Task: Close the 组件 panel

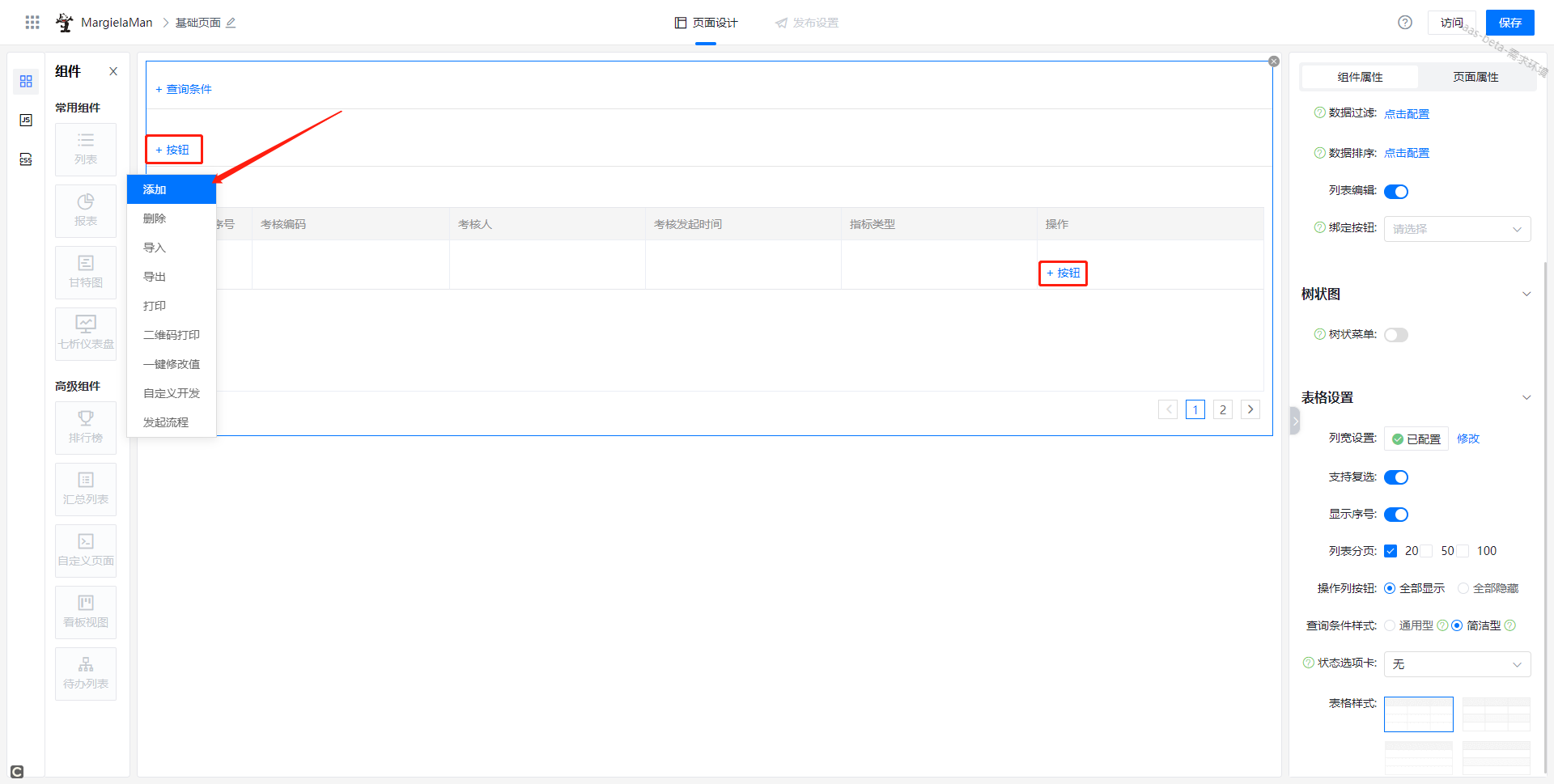Action: (x=113, y=71)
